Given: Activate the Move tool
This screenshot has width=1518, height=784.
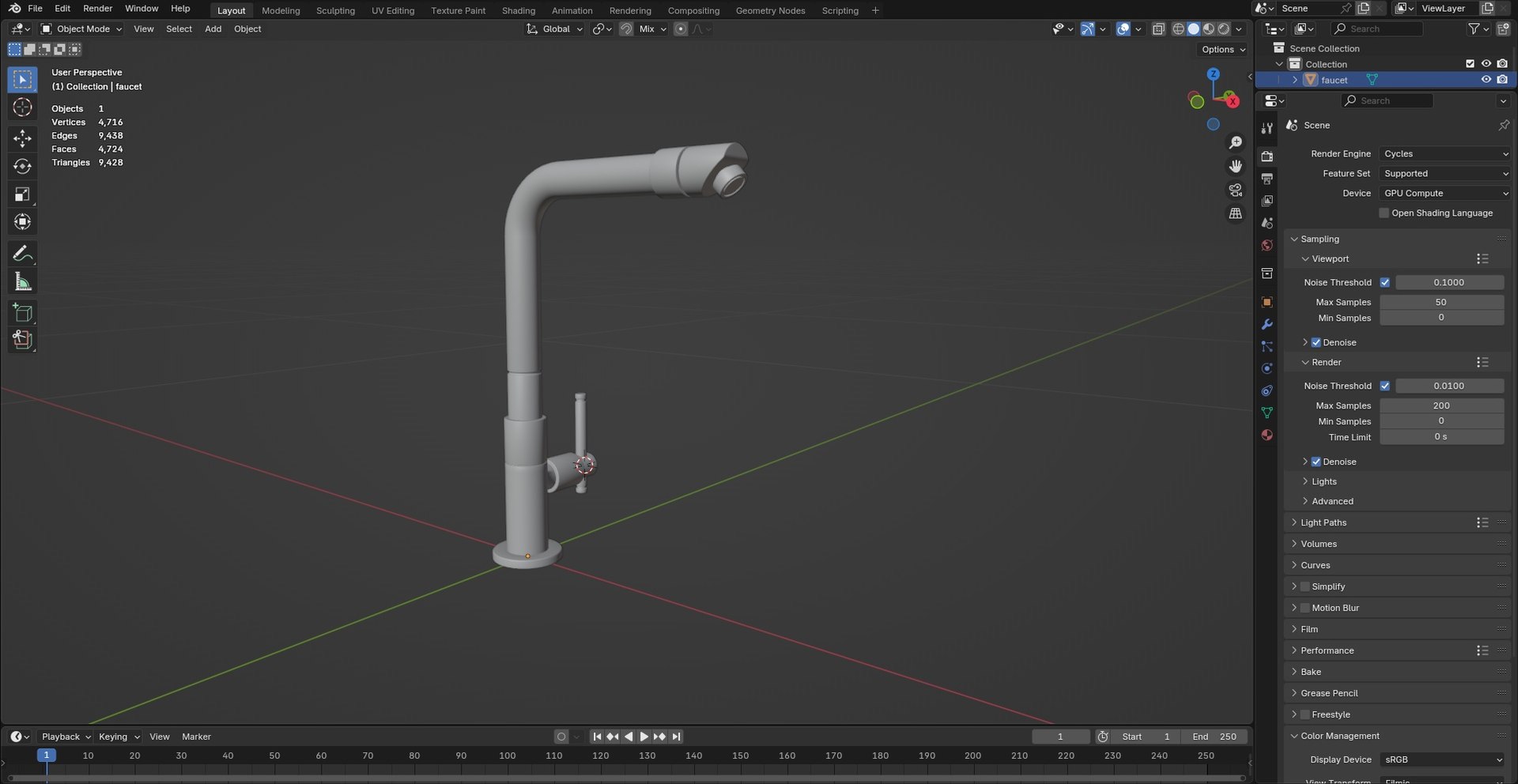Looking at the screenshot, I should click(x=22, y=138).
